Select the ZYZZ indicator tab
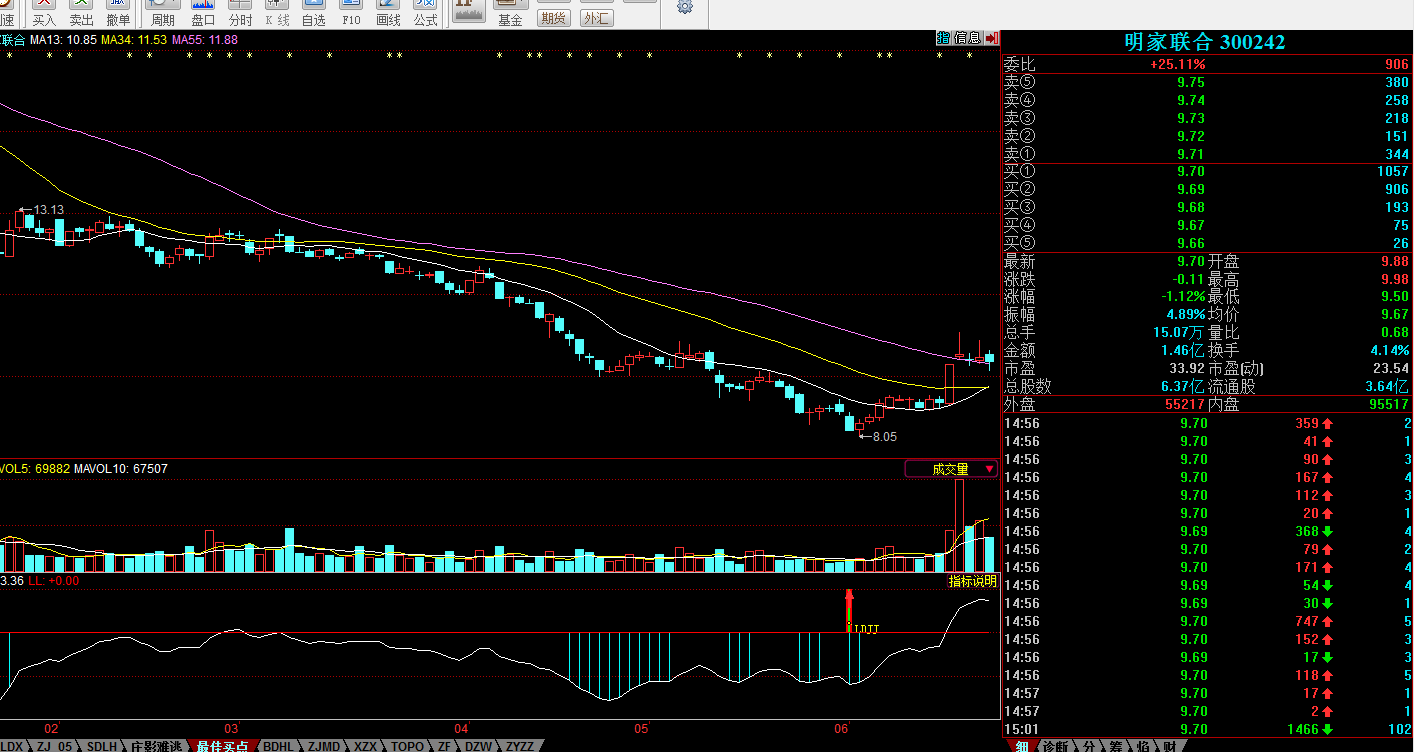 (520, 746)
